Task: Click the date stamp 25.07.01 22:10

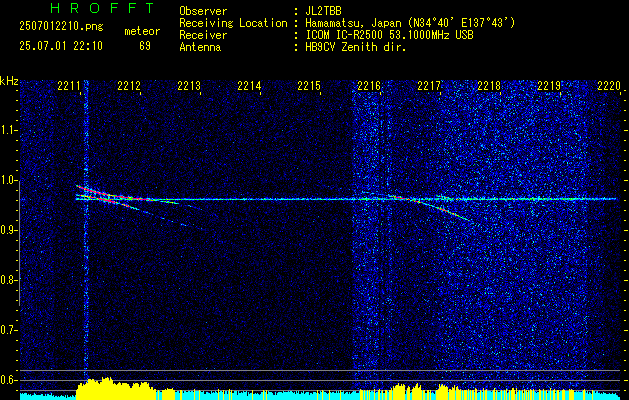Action: pos(61,46)
